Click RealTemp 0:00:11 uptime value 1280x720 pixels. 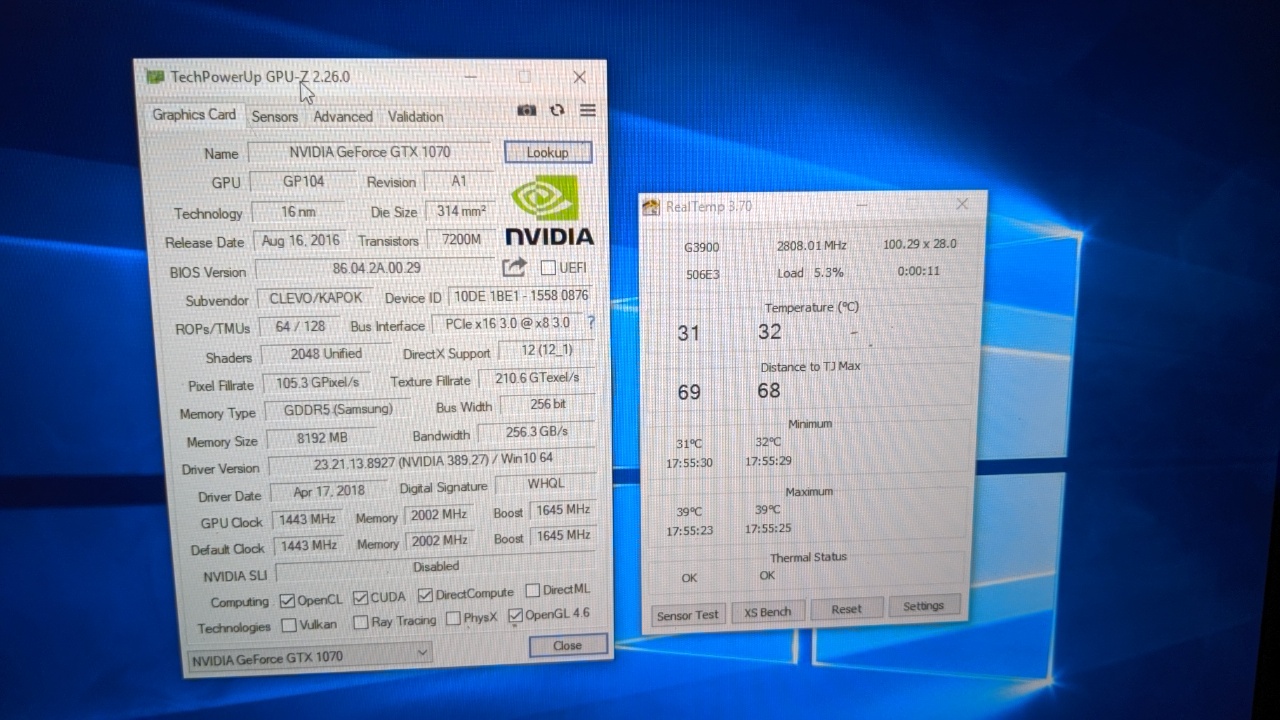pos(918,271)
